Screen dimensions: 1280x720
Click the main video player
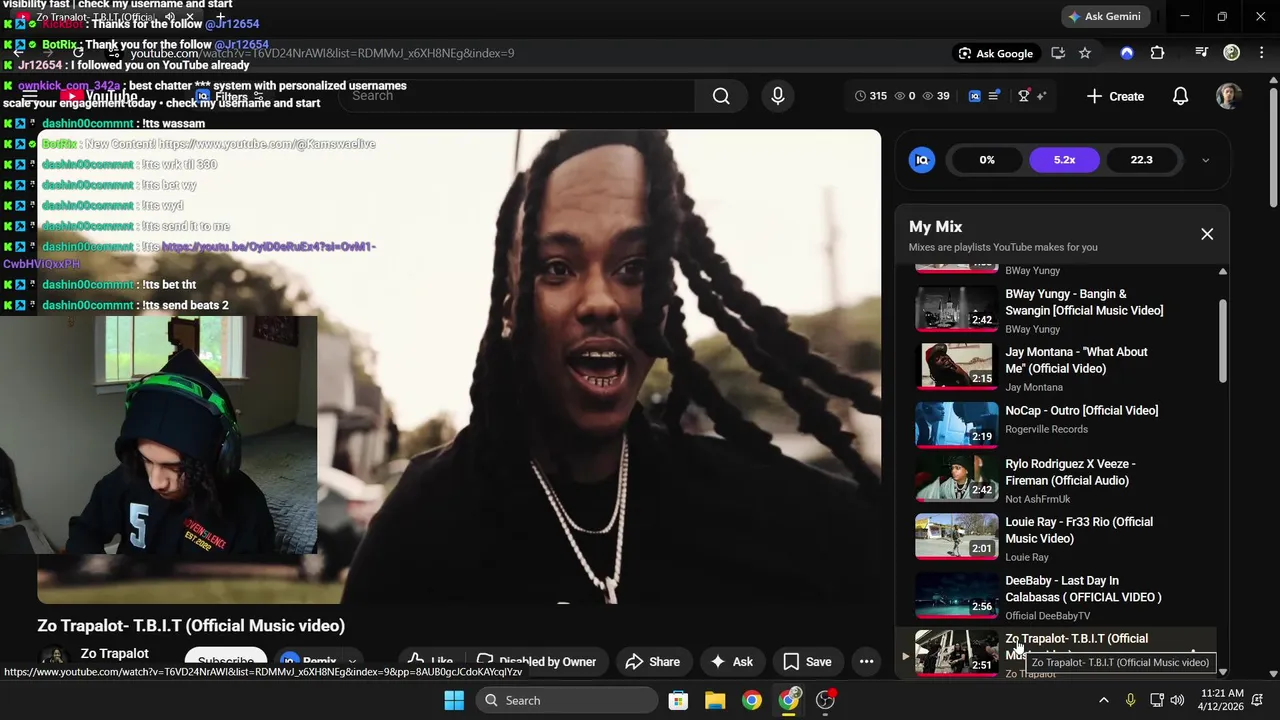click(x=459, y=367)
